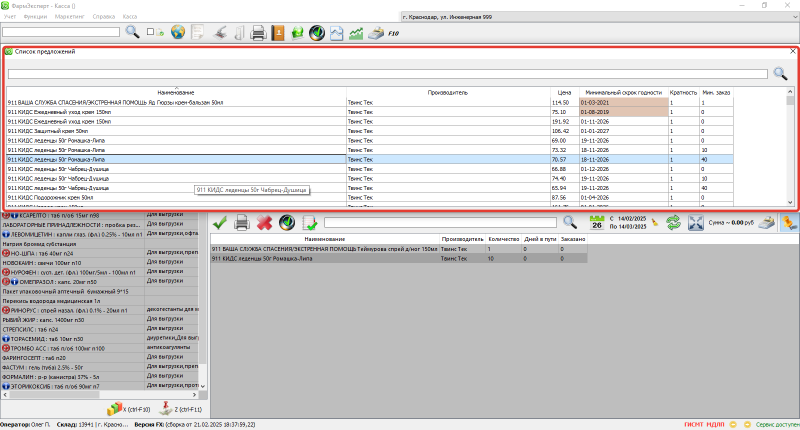The height and width of the screenshot is (430, 800).
Task: Sort by Минимальный срок годности column header
Action: point(624,92)
